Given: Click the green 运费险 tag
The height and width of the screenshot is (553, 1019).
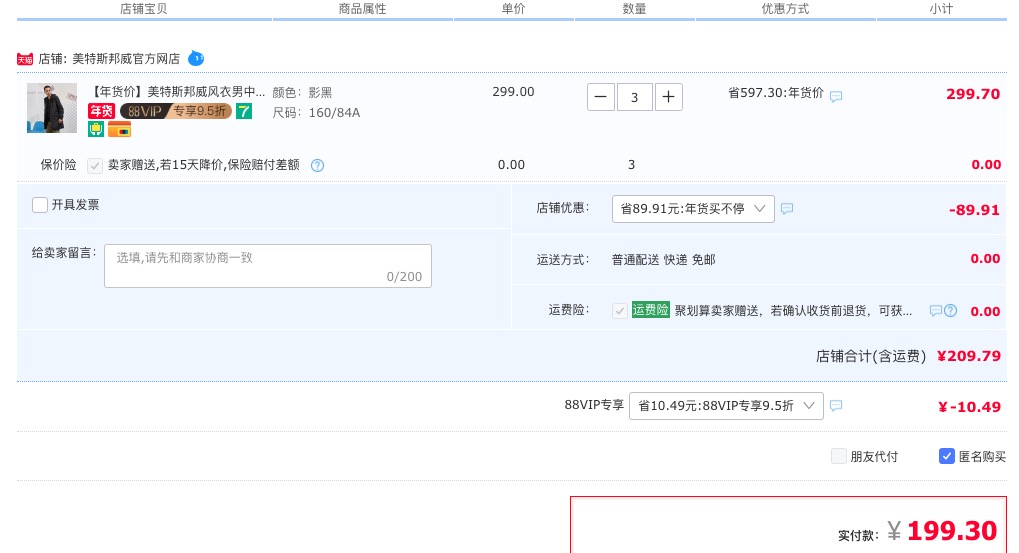Looking at the screenshot, I should [651, 310].
